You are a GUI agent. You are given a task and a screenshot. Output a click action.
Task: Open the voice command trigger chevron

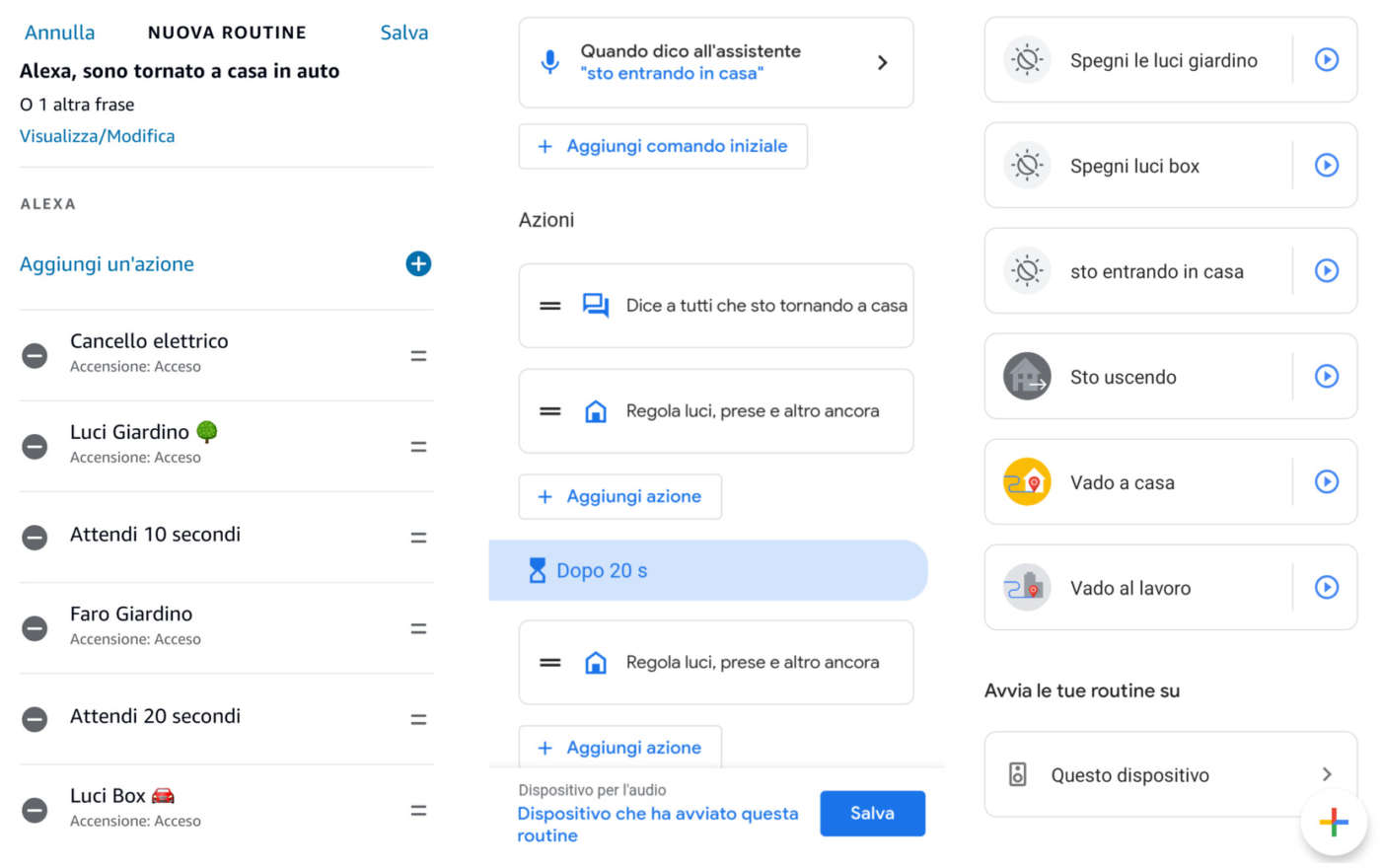882,62
